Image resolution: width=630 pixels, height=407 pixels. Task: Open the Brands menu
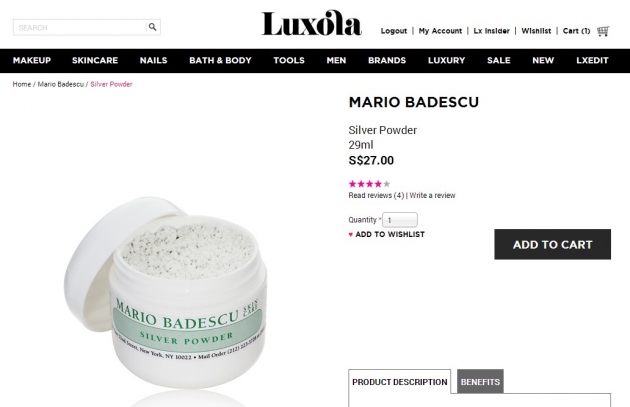(x=387, y=60)
